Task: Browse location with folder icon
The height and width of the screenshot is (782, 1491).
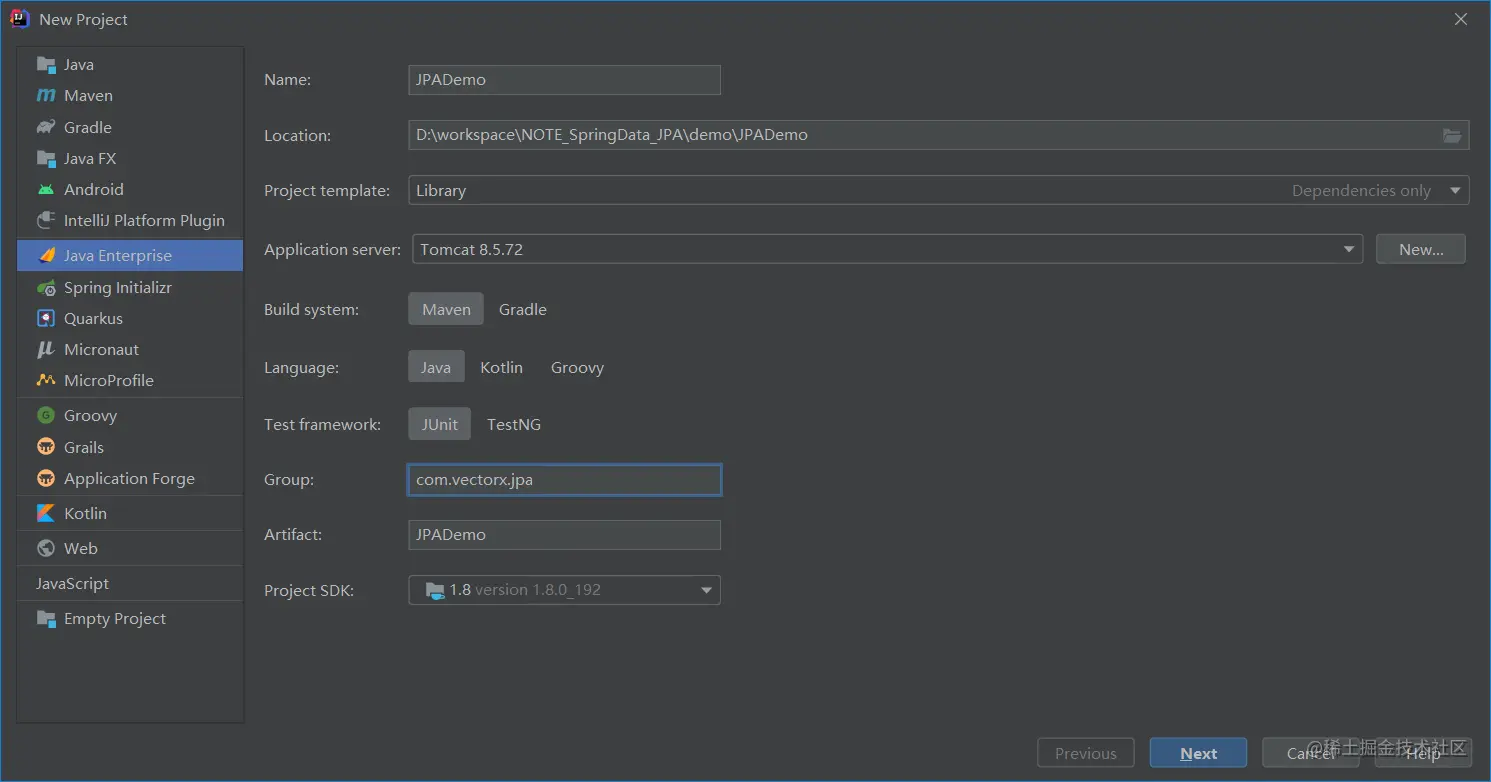Action: point(1452,135)
